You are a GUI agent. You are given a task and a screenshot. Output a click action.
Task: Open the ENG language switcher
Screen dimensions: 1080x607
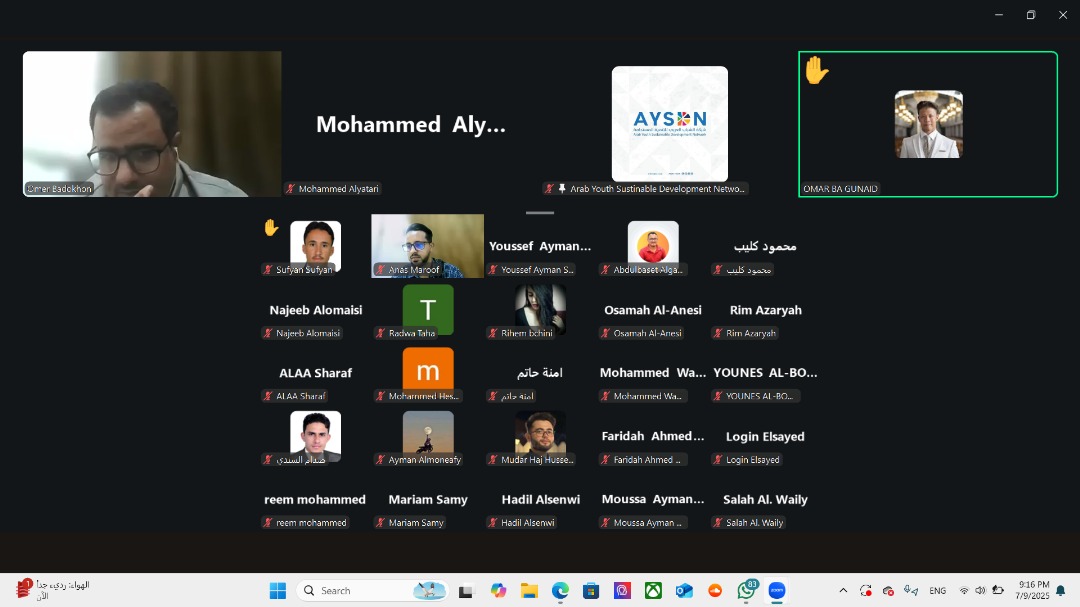coord(937,591)
